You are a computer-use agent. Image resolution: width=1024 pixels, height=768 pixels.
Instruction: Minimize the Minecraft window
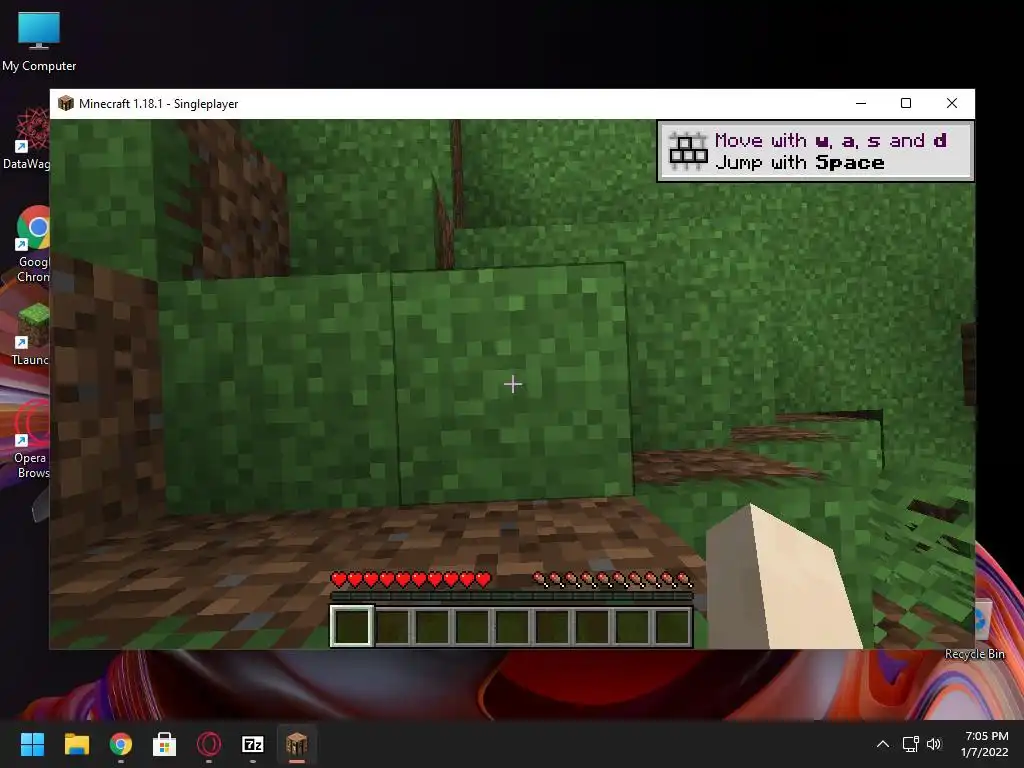click(x=861, y=103)
